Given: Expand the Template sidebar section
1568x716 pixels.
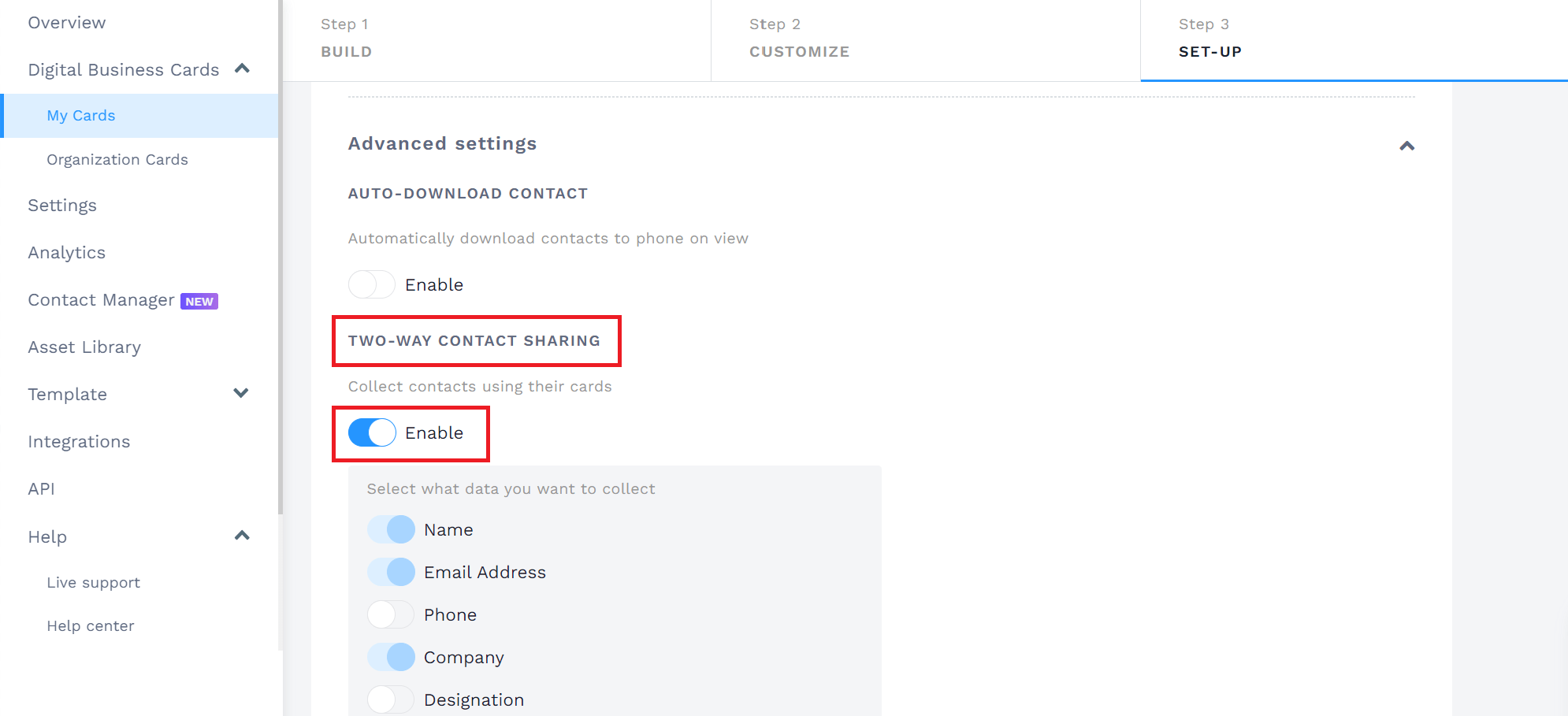Looking at the screenshot, I should tap(241, 394).
